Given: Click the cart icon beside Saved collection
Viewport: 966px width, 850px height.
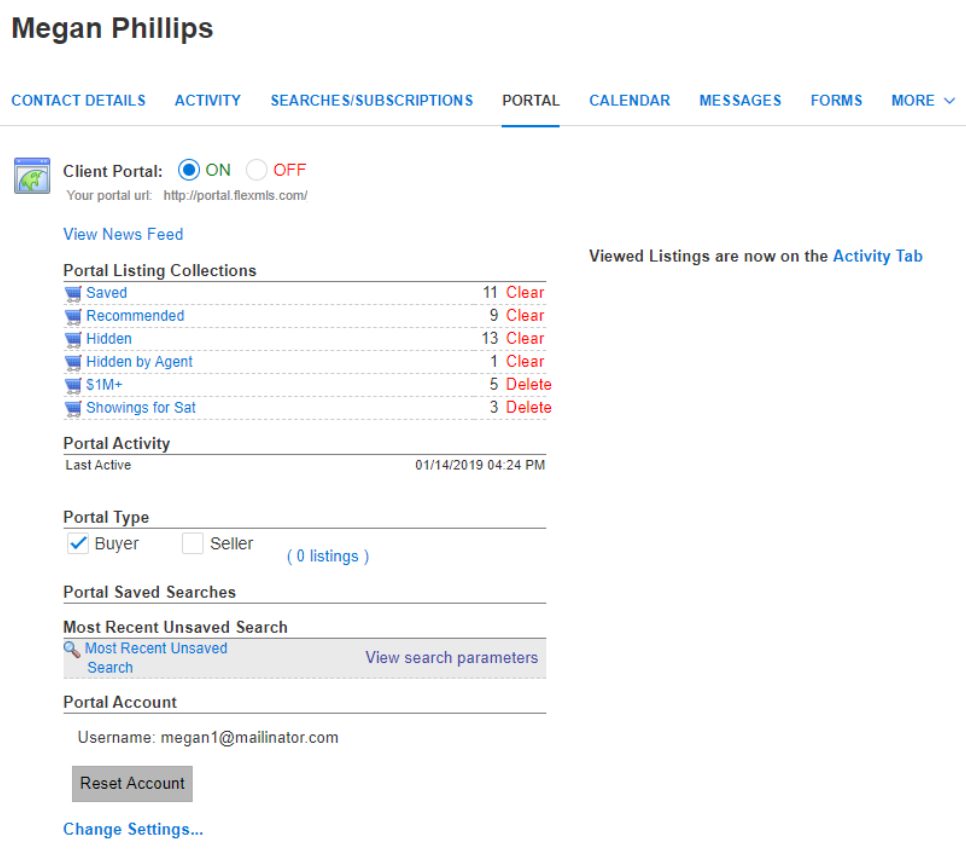Looking at the screenshot, I should (x=74, y=292).
